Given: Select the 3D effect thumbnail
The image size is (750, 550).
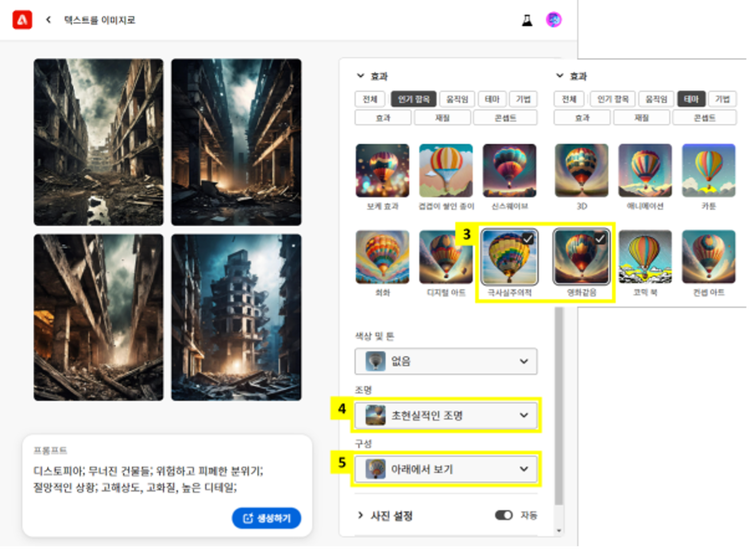Looking at the screenshot, I should 581,171.
